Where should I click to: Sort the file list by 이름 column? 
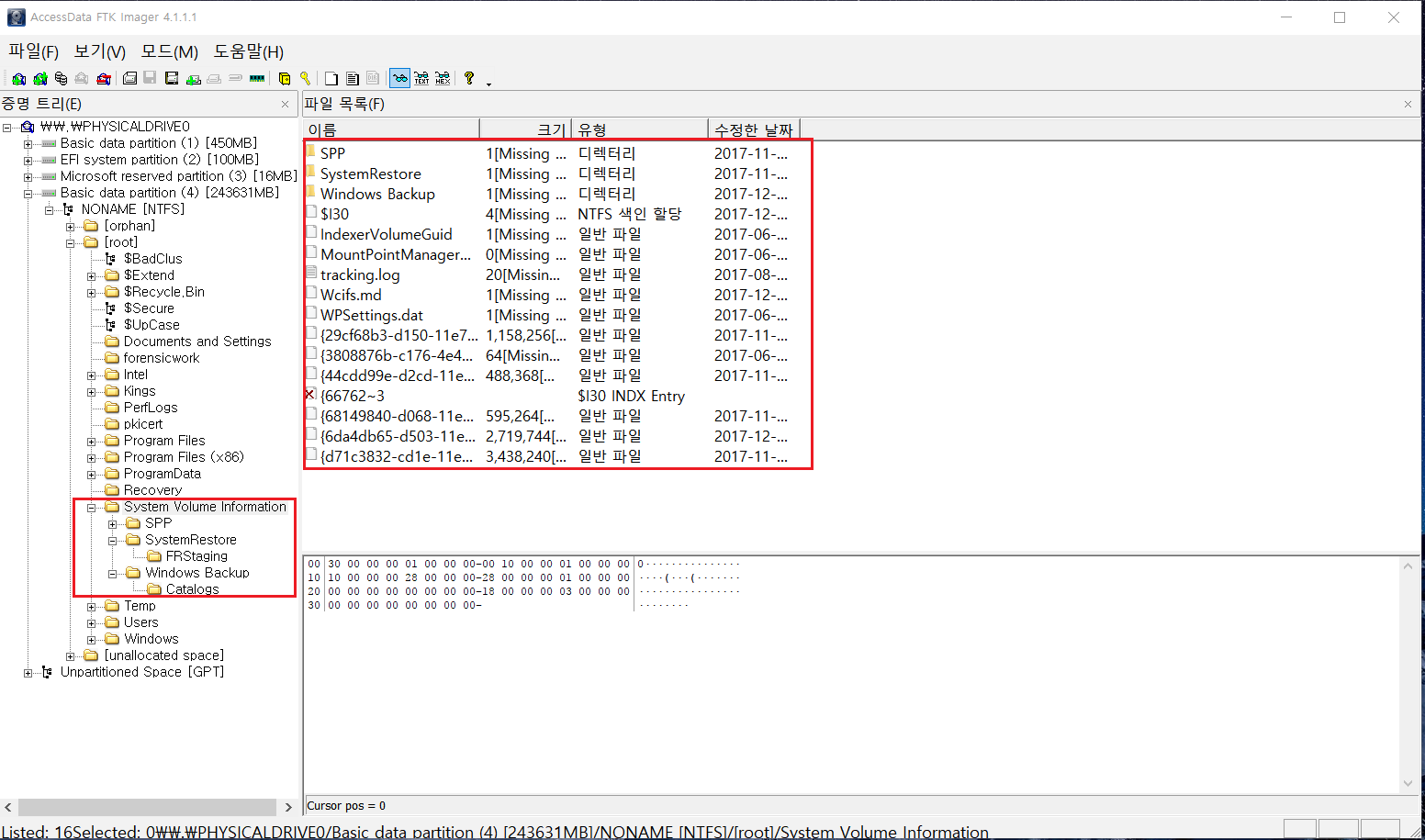(391, 129)
